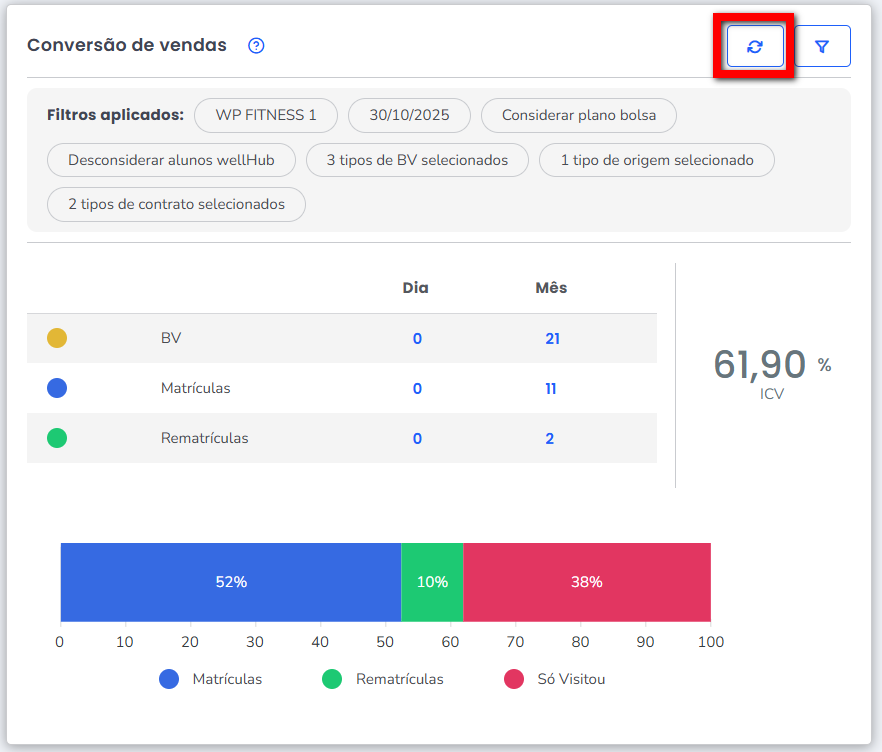Click the 30/10/2025 date filter chip
The image size is (882, 752).
click(x=409, y=115)
